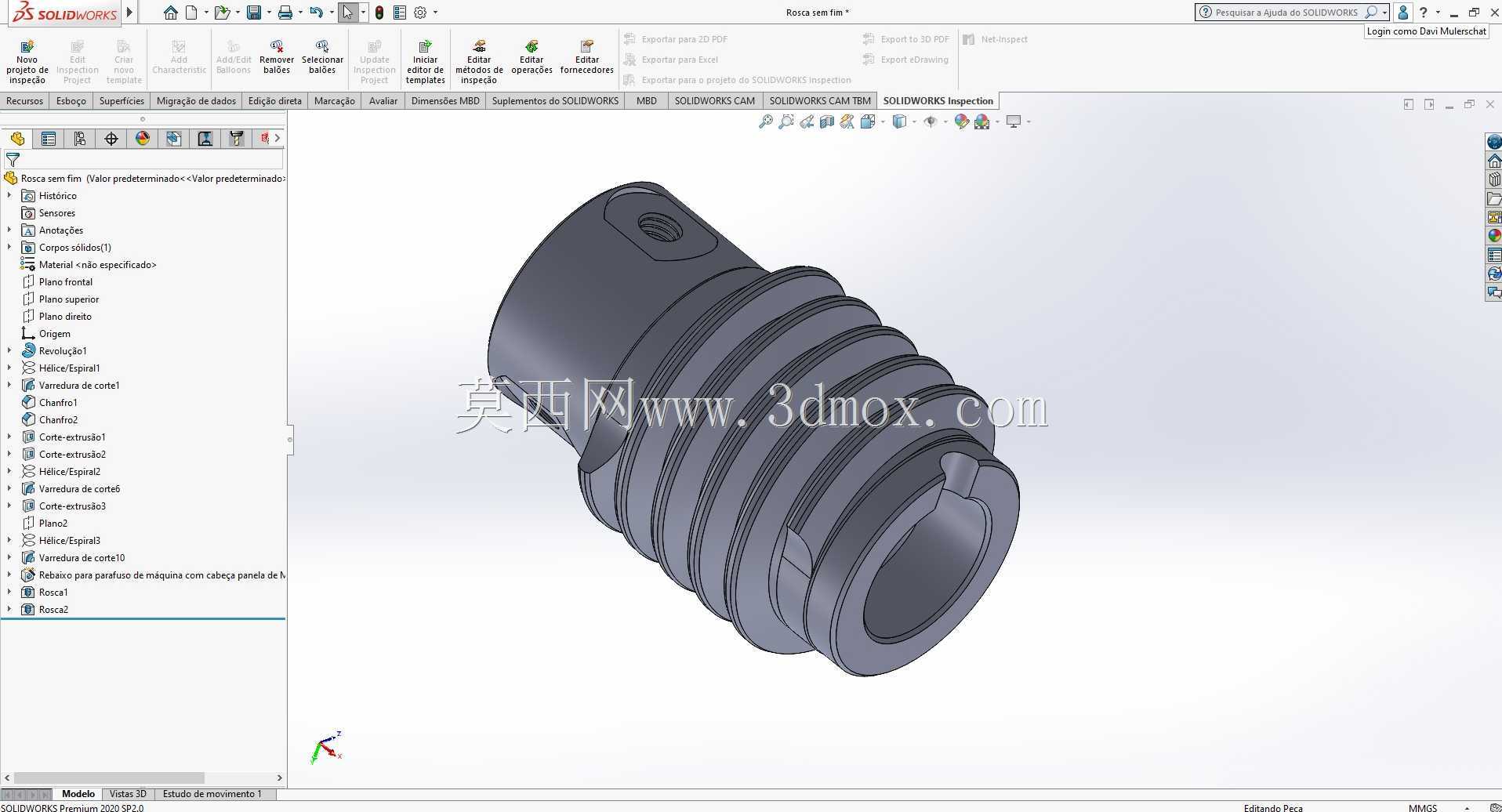Image resolution: width=1502 pixels, height=812 pixels.
Task: Click Zoom to Area icon
Action: (786, 121)
